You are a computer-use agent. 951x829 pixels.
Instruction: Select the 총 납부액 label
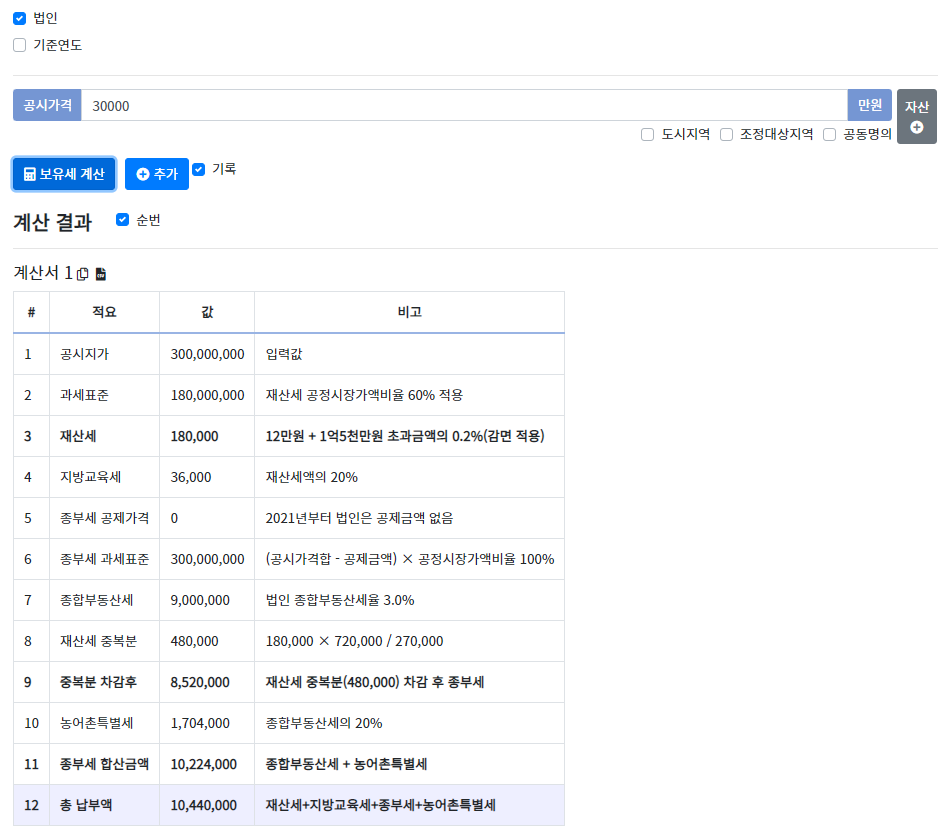86,805
